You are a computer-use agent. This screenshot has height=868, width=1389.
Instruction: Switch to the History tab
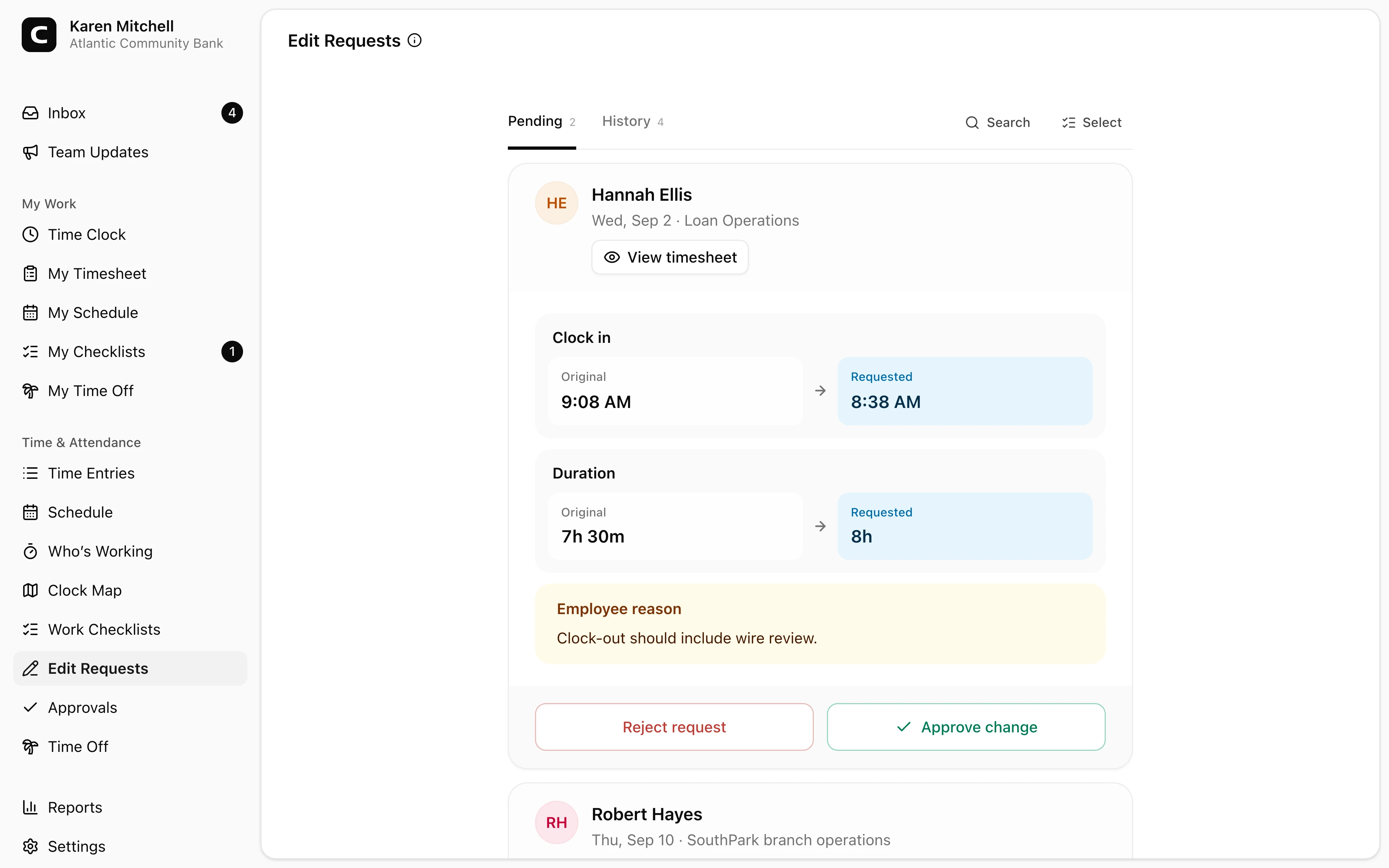[x=633, y=122]
